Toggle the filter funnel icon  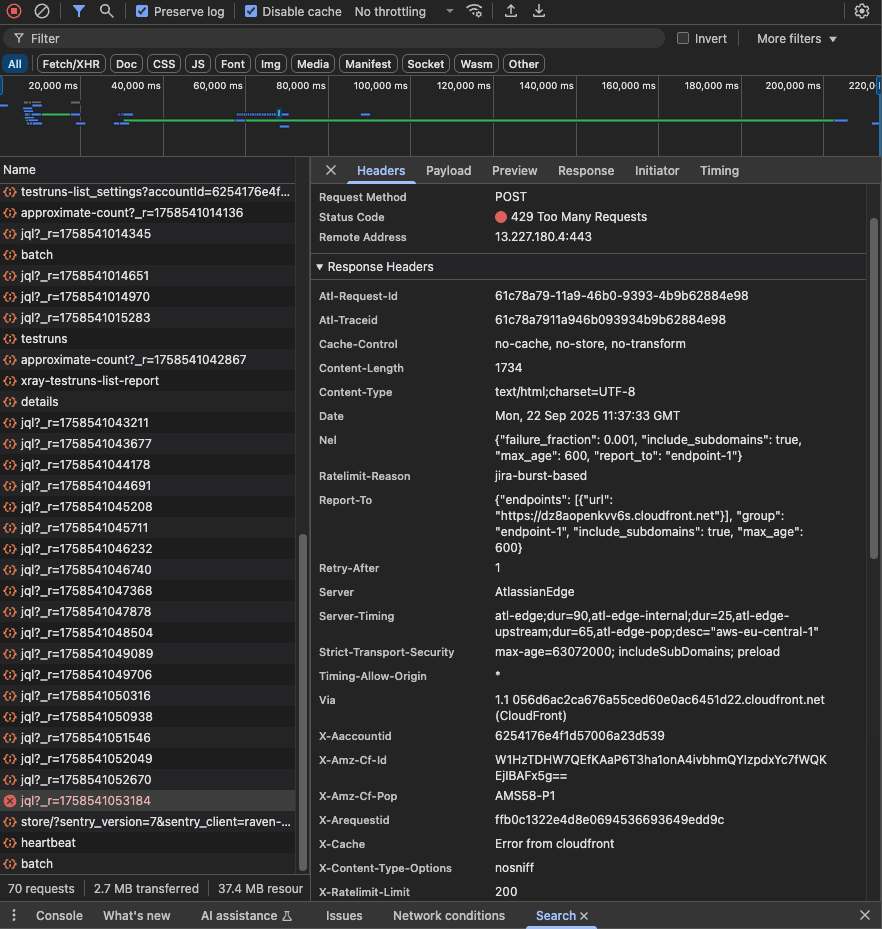pyautogui.click(x=79, y=11)
